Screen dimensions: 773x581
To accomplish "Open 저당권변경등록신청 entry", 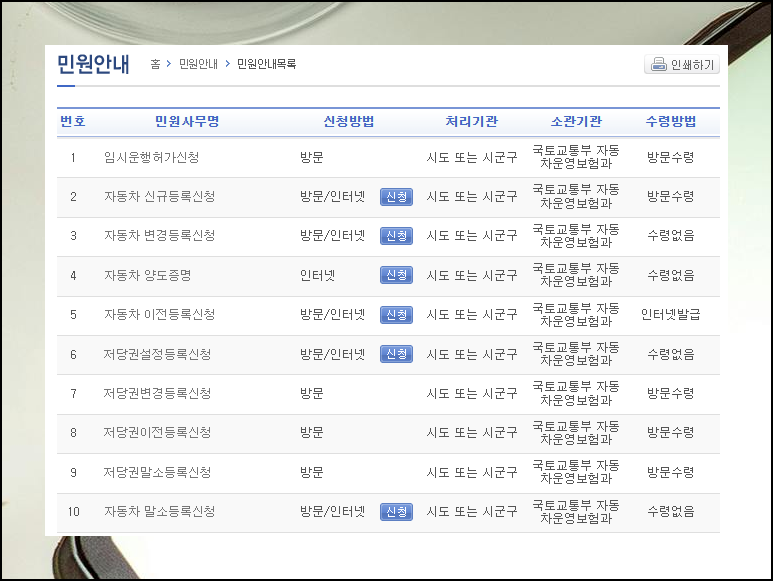I will click(157, 393).
